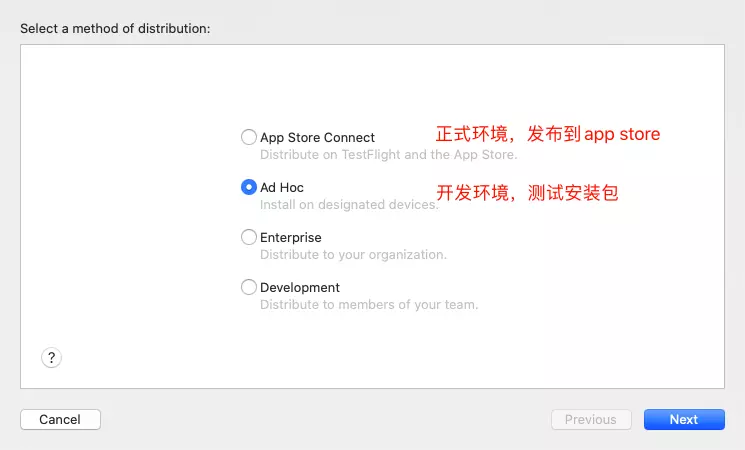The height and width of the screenshot is (450, 745).
Task: Click the blue Next button
Action: pyautogui.click(x=684, y=419)
